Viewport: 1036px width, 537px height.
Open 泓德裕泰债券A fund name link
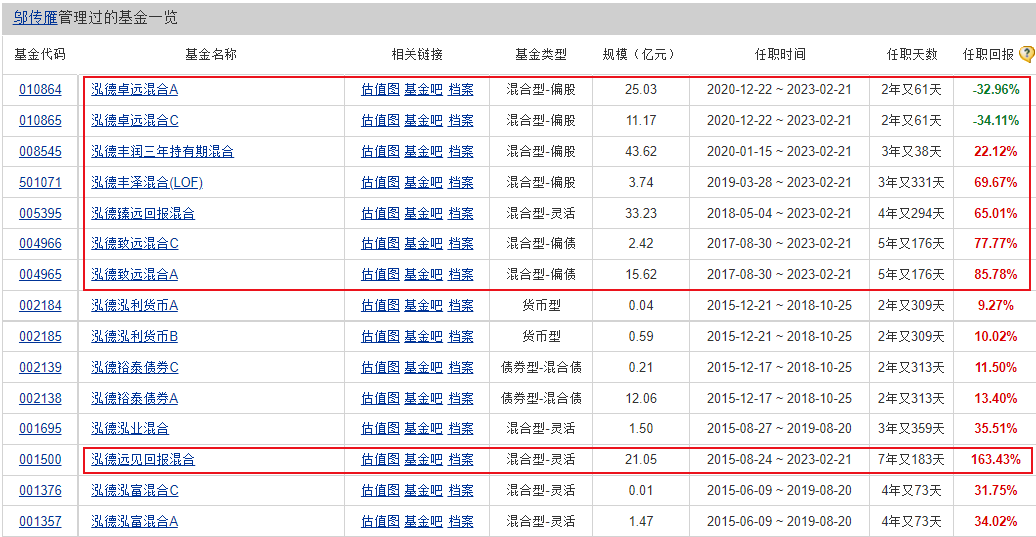tap(134, 398)
